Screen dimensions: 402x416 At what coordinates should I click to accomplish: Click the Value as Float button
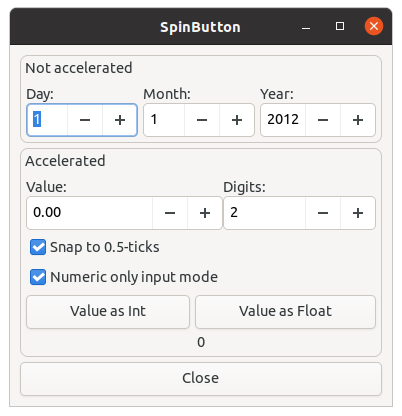point(285,312)
